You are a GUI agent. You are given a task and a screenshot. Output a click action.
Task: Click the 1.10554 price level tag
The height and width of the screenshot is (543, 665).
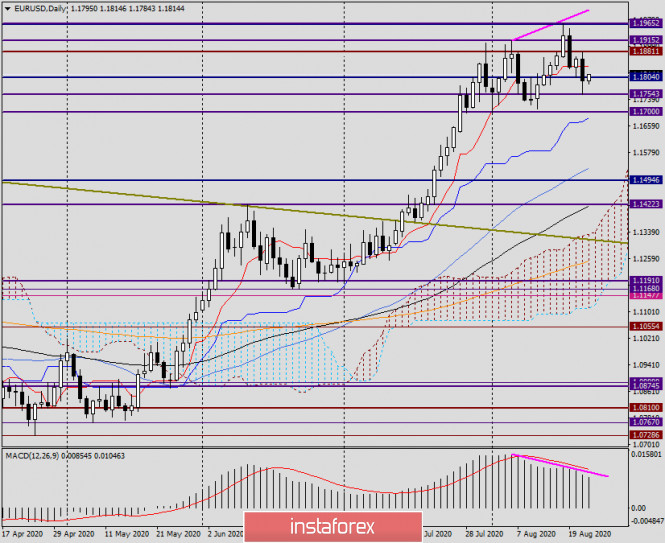tap(645, 326)
